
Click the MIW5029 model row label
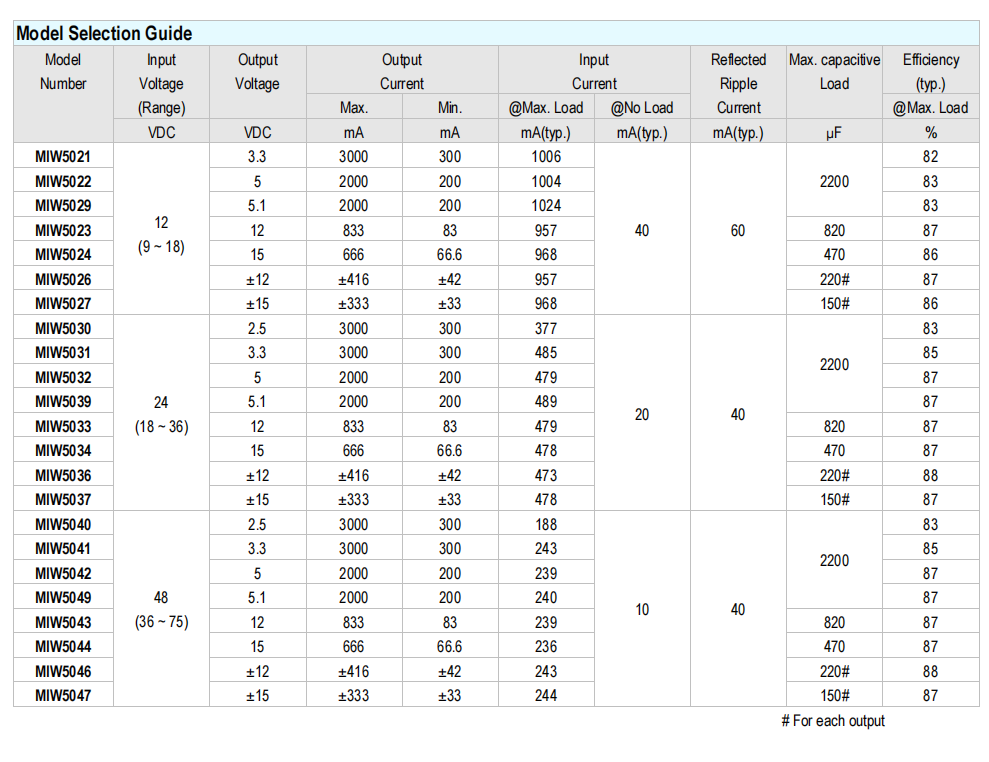[63, 206]
